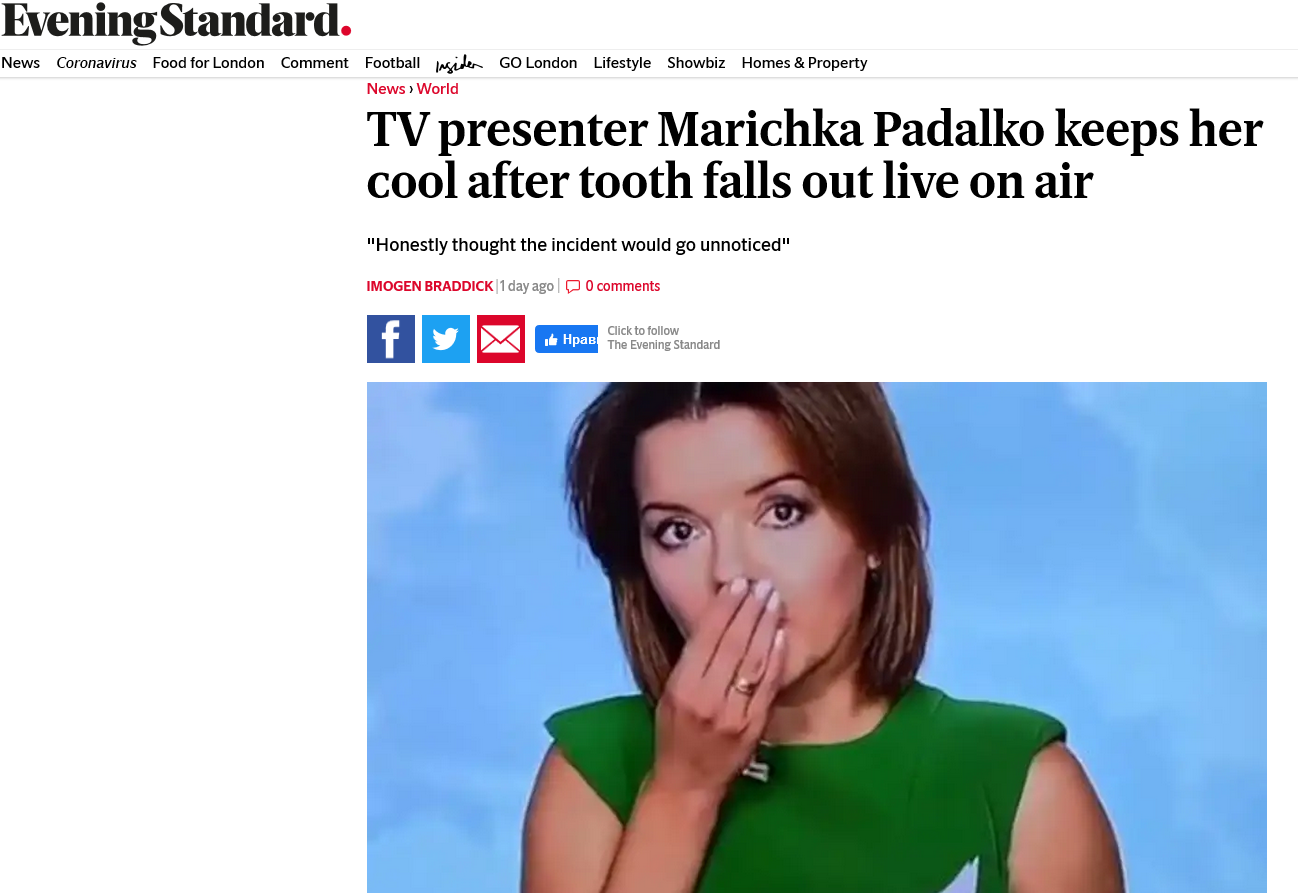
Task: Open the comments speech bubble icon
Action: (573, 287)
